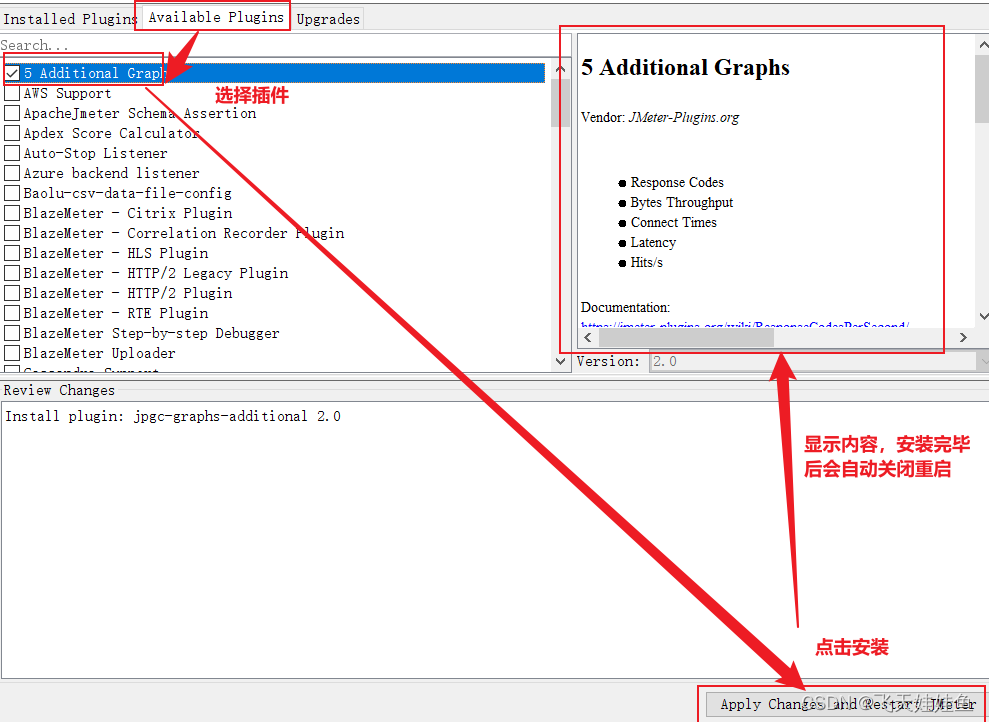
Task: Check BlazeMeter - HLS Plugin checkbox
Action: 12,253
